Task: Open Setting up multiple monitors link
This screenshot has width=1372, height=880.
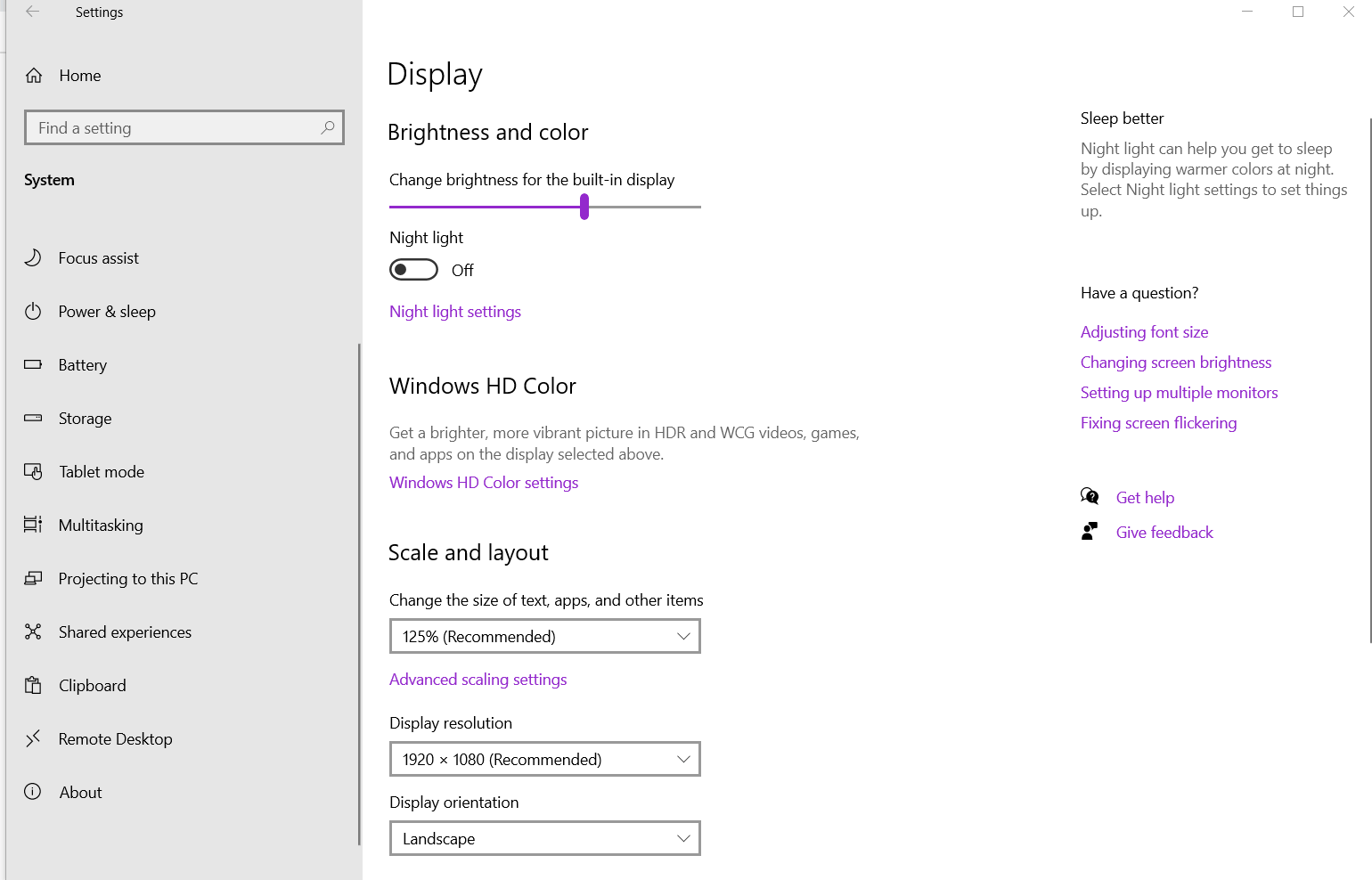Action: [x=1180, y=393]
